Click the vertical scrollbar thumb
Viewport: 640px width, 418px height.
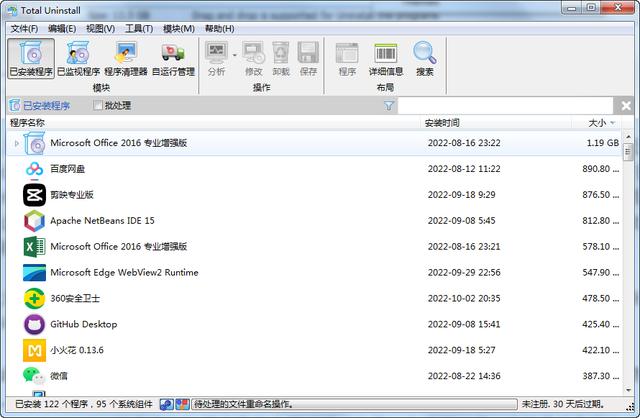point(628,152)
